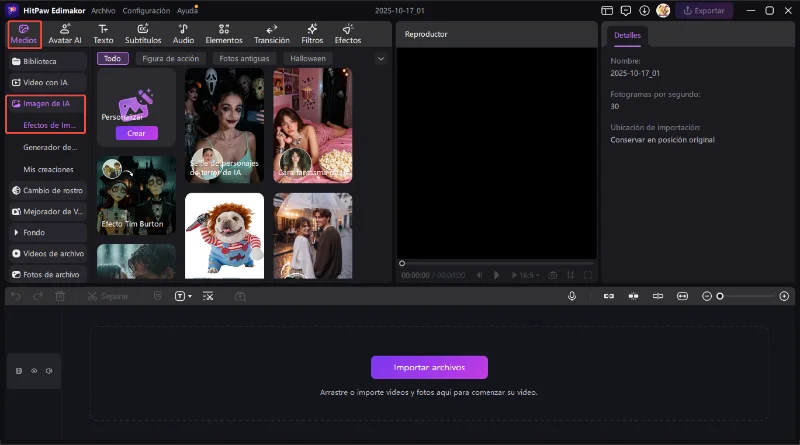Click the Importar archivos button

pos(429,367)
